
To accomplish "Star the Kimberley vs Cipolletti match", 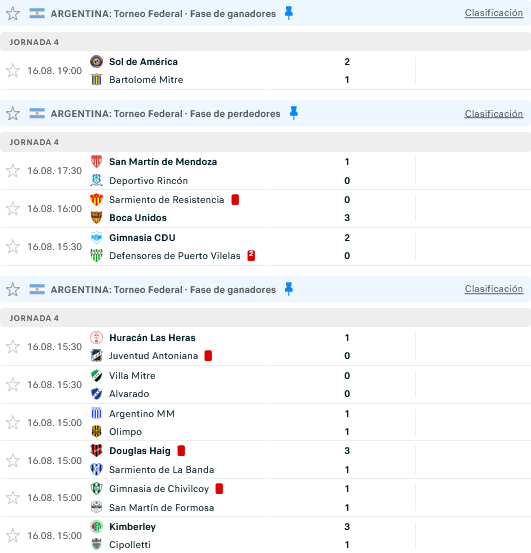I will [13, 535].
